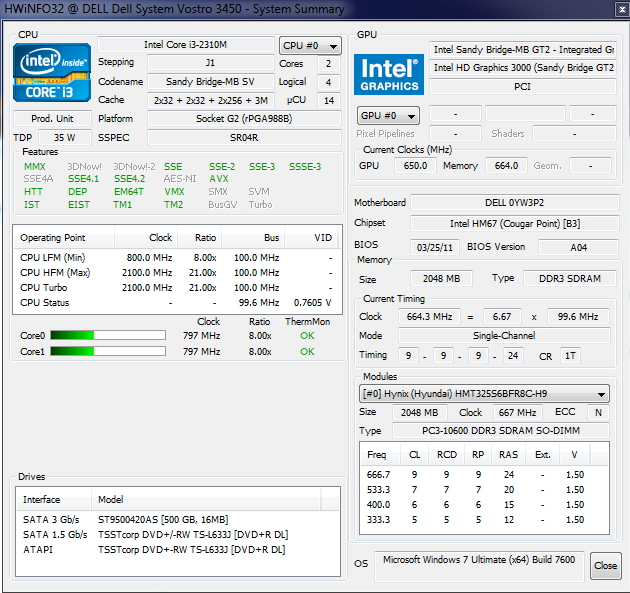Select the CPU Turbo row
Image resolution: width=630 pixels, height=593 pixels.
pyautogui.click(x=177, y=288)
